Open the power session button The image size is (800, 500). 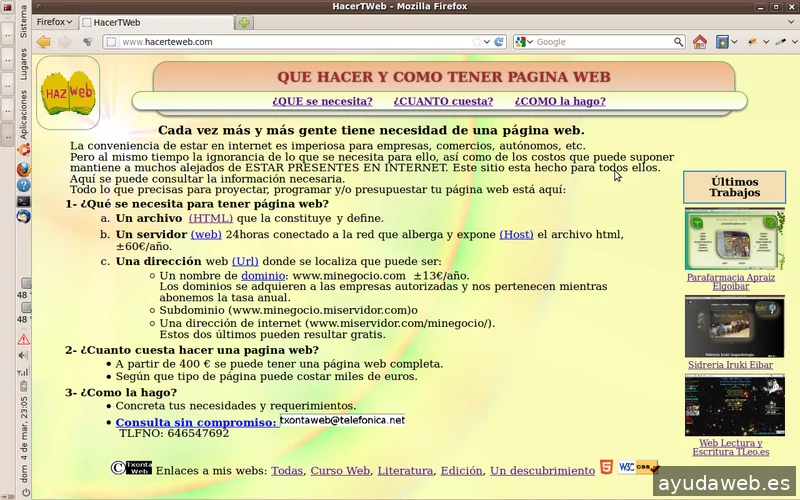pyautogui.click(x=26, y=492)
